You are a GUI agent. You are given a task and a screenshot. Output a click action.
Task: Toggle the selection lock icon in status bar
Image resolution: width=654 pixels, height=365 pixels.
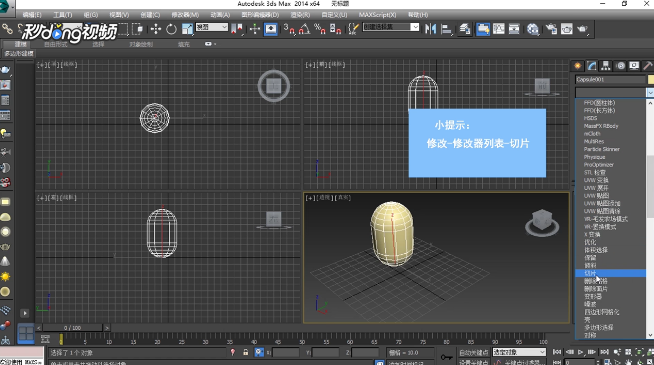point(246,352)
